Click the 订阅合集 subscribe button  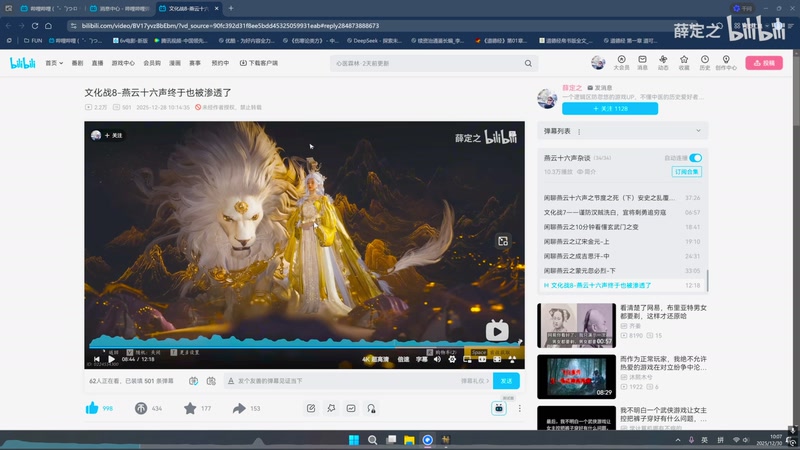pyautogui.click(x=687, y=172)
